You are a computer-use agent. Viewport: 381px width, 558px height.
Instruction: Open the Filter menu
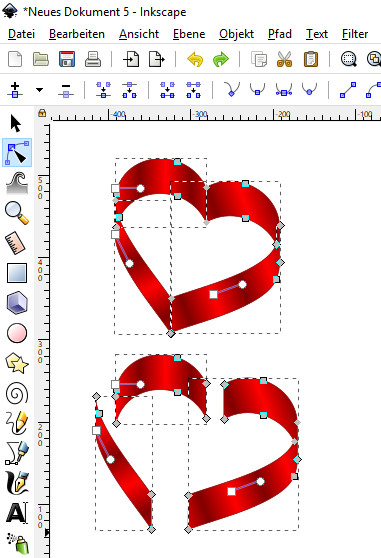pyautogui.click(x=355, y=34)
